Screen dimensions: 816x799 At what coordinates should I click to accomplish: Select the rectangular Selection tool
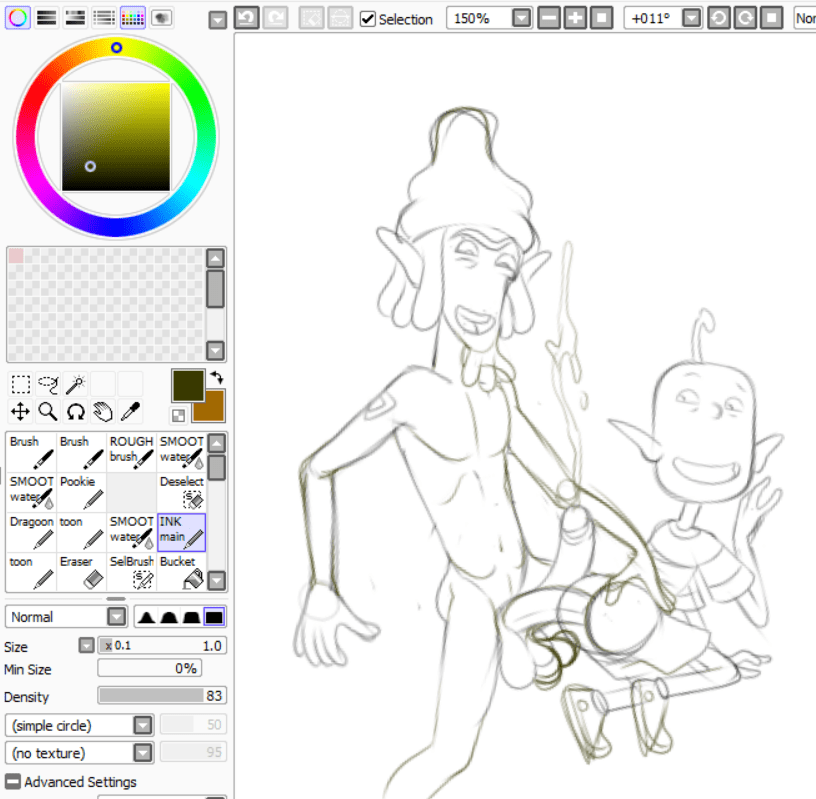coord(20,384)
